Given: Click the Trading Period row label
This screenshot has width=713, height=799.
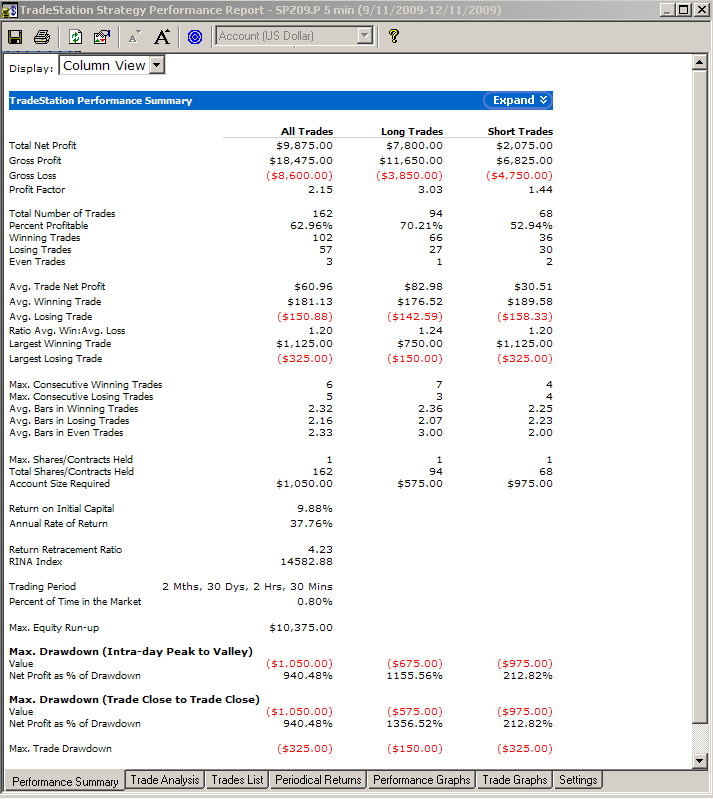Looking at the screenshot, I should (42, 587).
